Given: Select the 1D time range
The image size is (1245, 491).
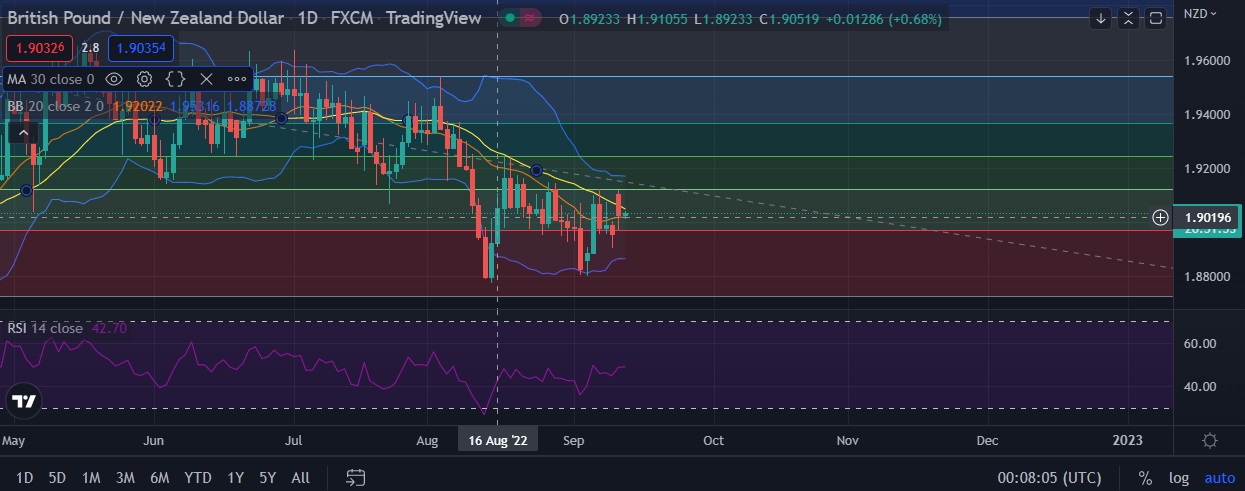Looking at the screenshot, I should [24, 478].
